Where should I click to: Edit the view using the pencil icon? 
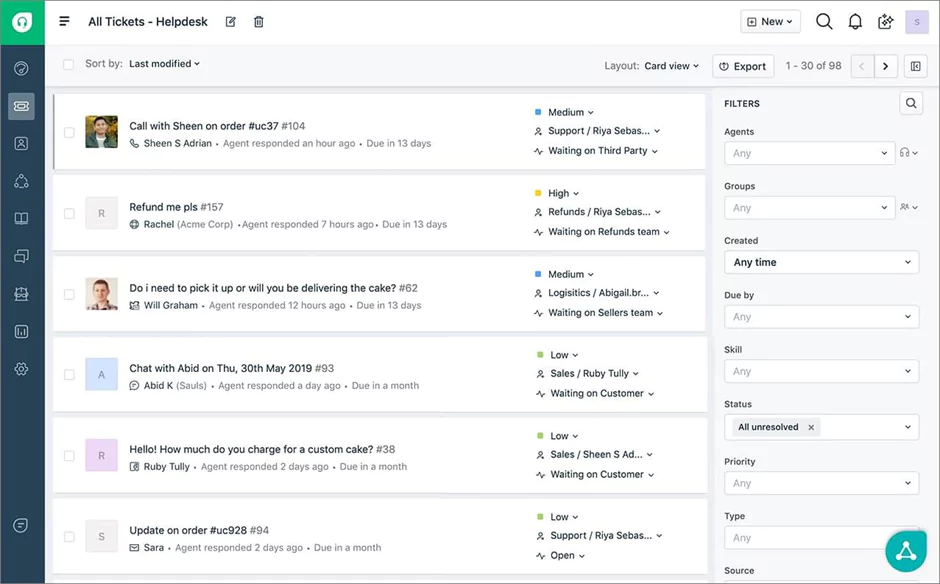229,21
